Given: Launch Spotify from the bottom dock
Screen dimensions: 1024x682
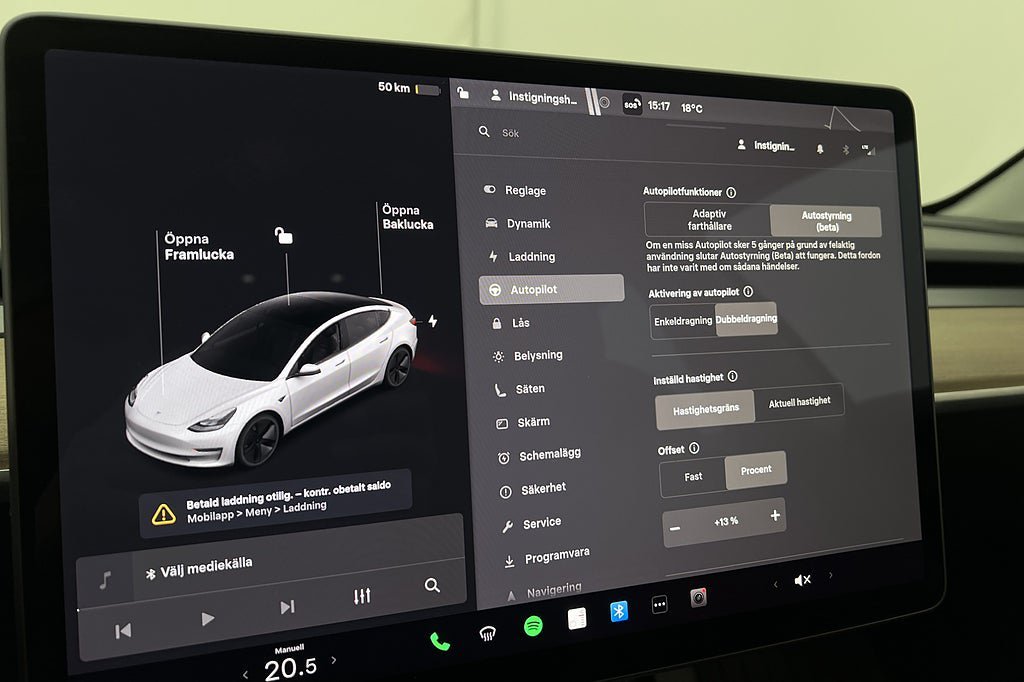Looking at the screenshot, I should tap(534, 626).
